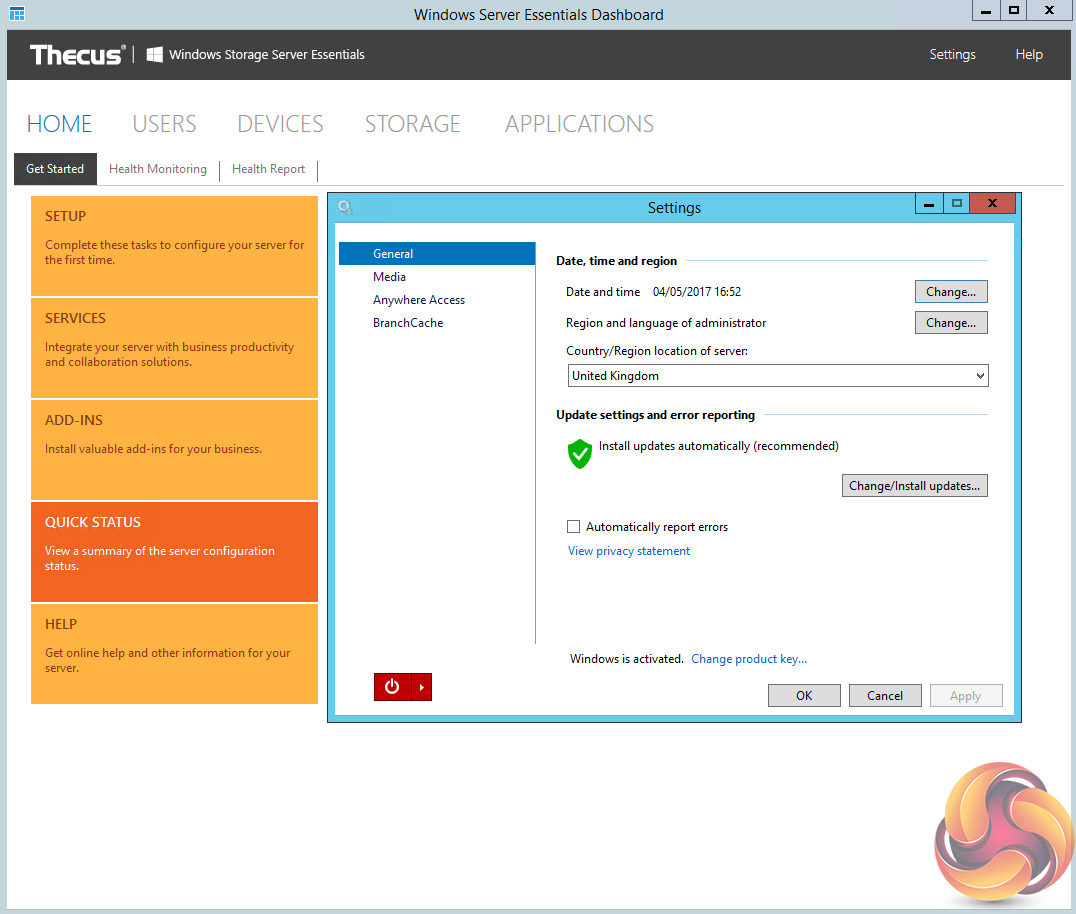This screenshot has height=914, width=1076.
Task: Click Change product key link
Action: 749,659
